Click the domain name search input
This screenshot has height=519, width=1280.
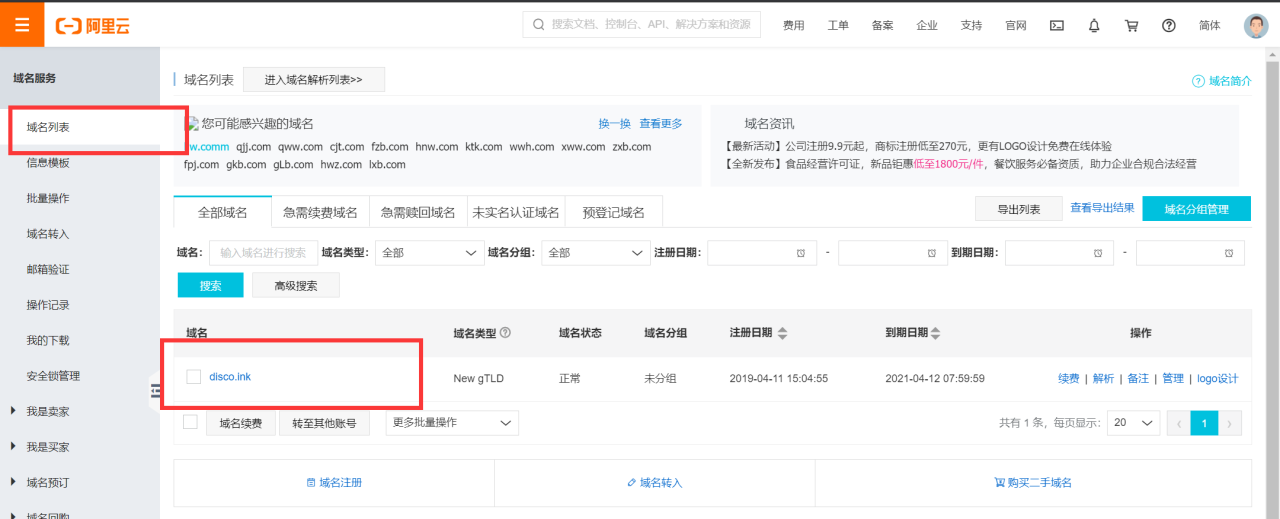(264, 253)
